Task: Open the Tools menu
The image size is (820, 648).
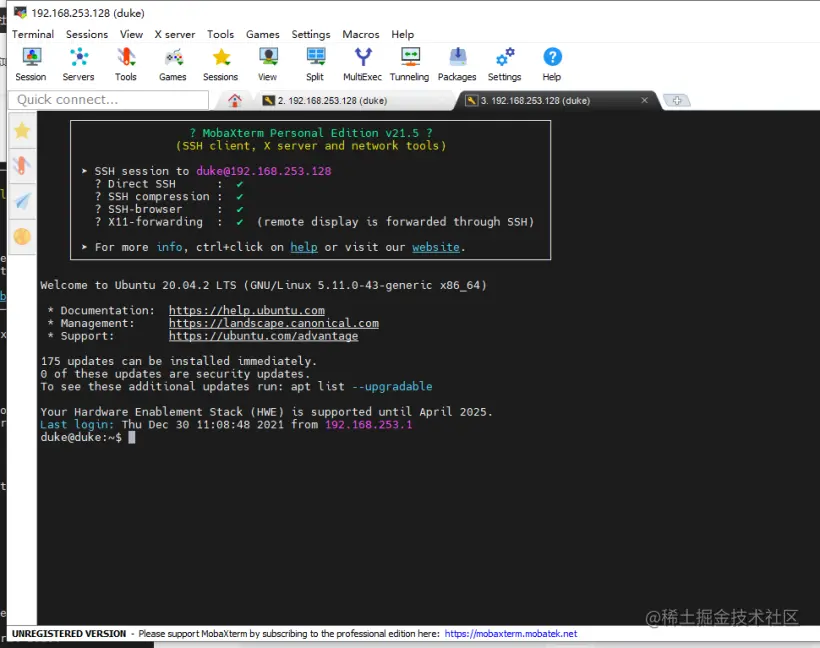Action: 220,35
